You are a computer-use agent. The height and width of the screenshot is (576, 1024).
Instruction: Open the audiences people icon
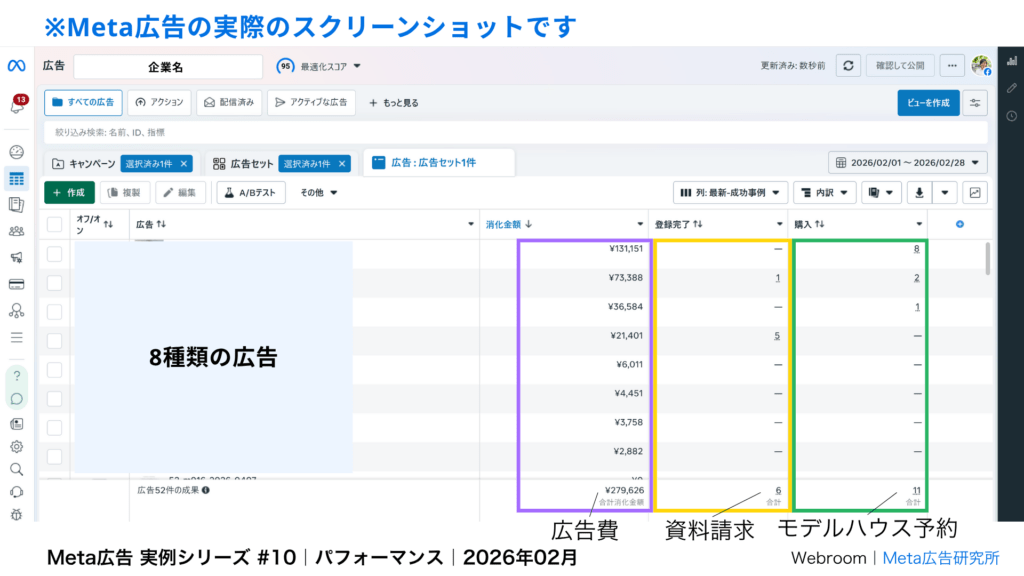pyautogui.click(x=16, y=231)
